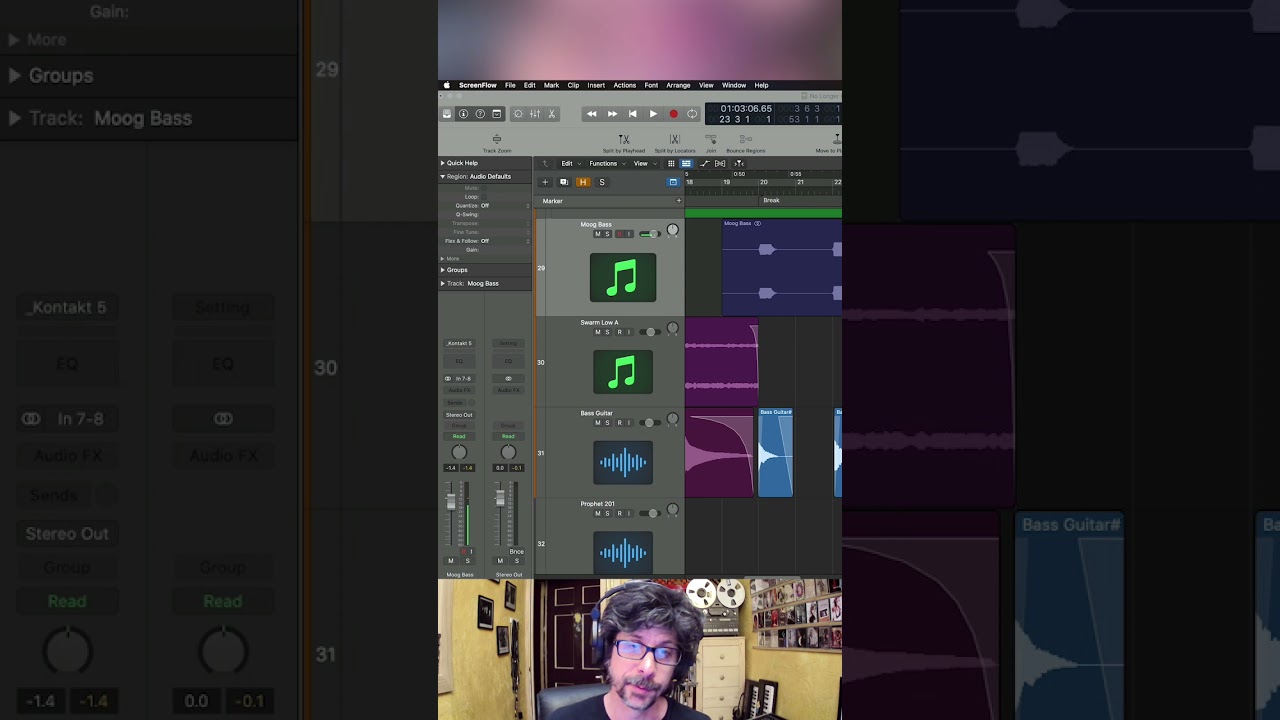Viewport: 1280px width, 720px height.
Task: Click the Stereo Out output slot
Action: click(x=459, y=415)
